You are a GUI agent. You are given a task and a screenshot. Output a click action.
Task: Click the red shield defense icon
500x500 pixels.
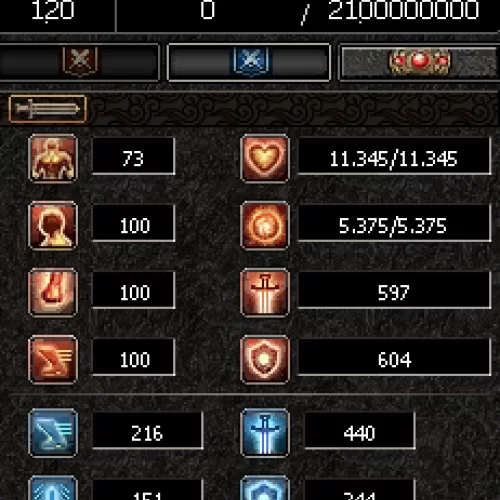[x=265, y=360]
